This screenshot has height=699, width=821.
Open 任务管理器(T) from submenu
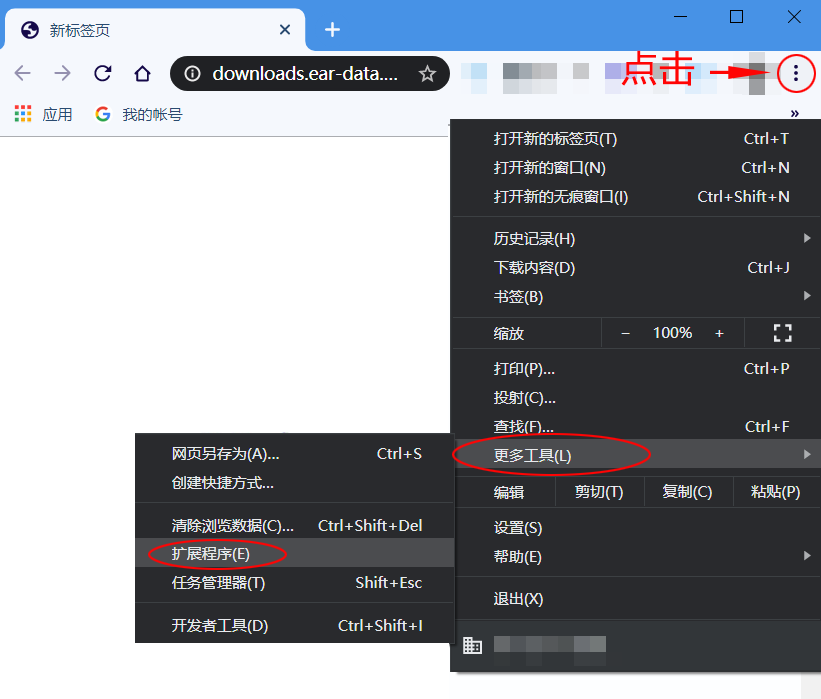(294, 582)
